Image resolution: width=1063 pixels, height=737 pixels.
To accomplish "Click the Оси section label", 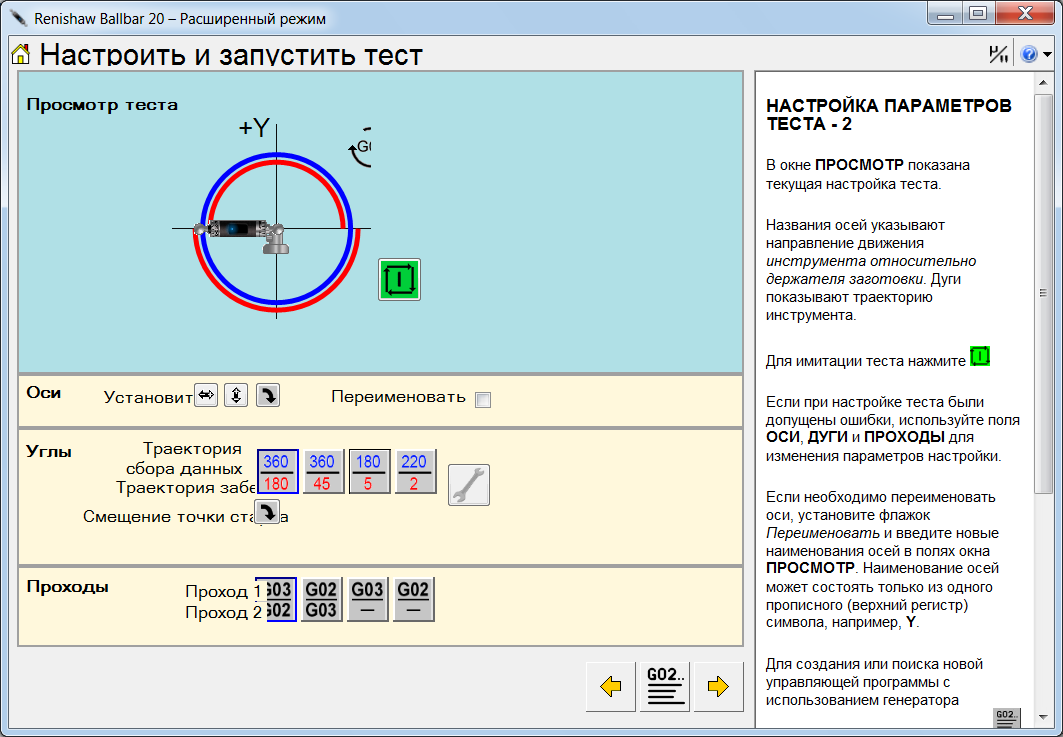I will point(43,393).
